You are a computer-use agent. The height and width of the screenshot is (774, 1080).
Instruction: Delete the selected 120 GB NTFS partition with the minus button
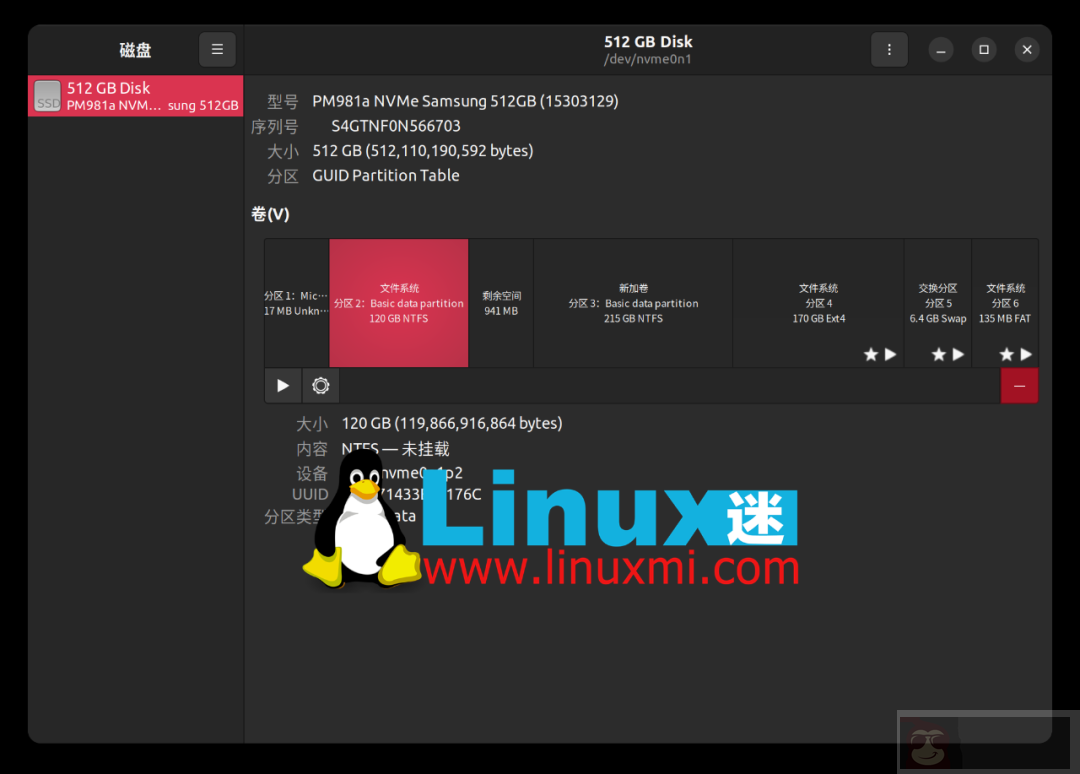click(x=1019, y=385)
